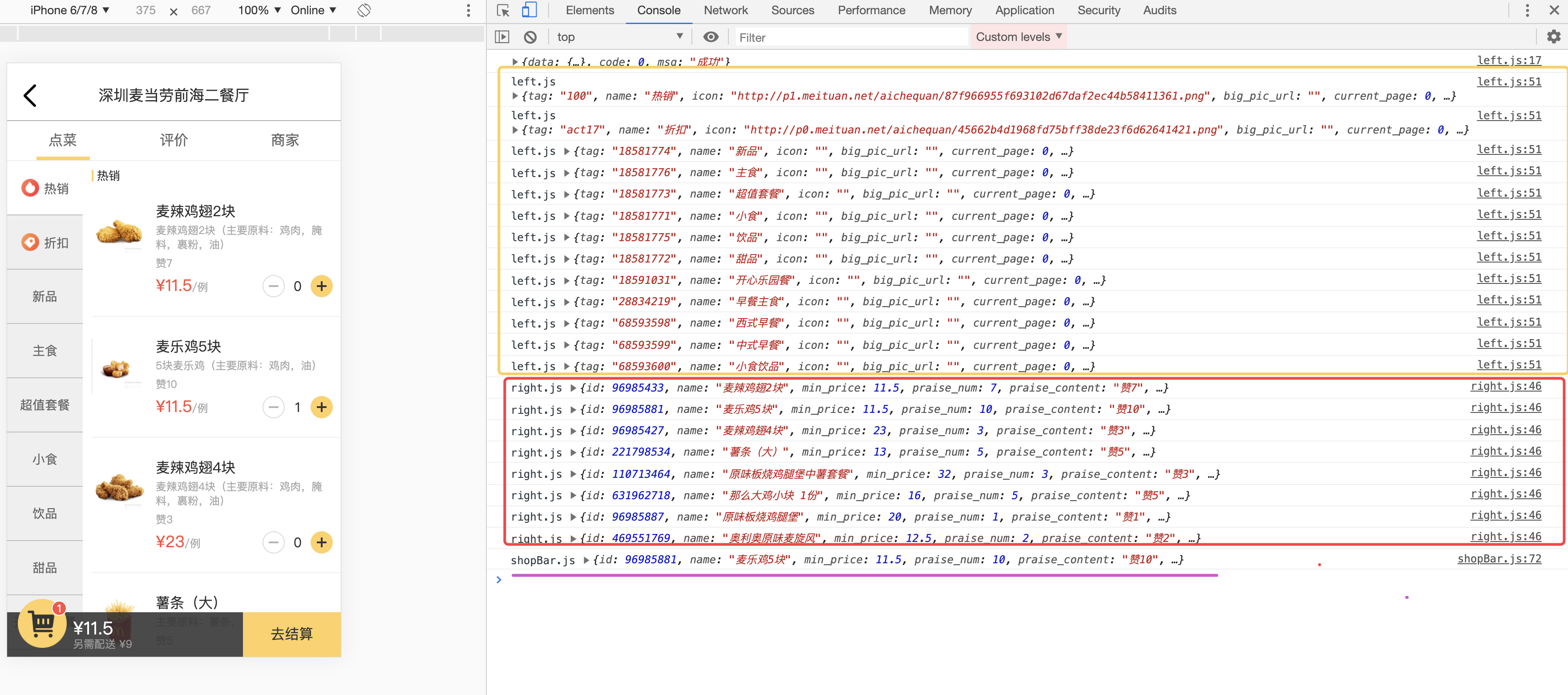Screen dimensions: 1568x695
Task: Open the Performance tab
Action: [x=871, y=10]
